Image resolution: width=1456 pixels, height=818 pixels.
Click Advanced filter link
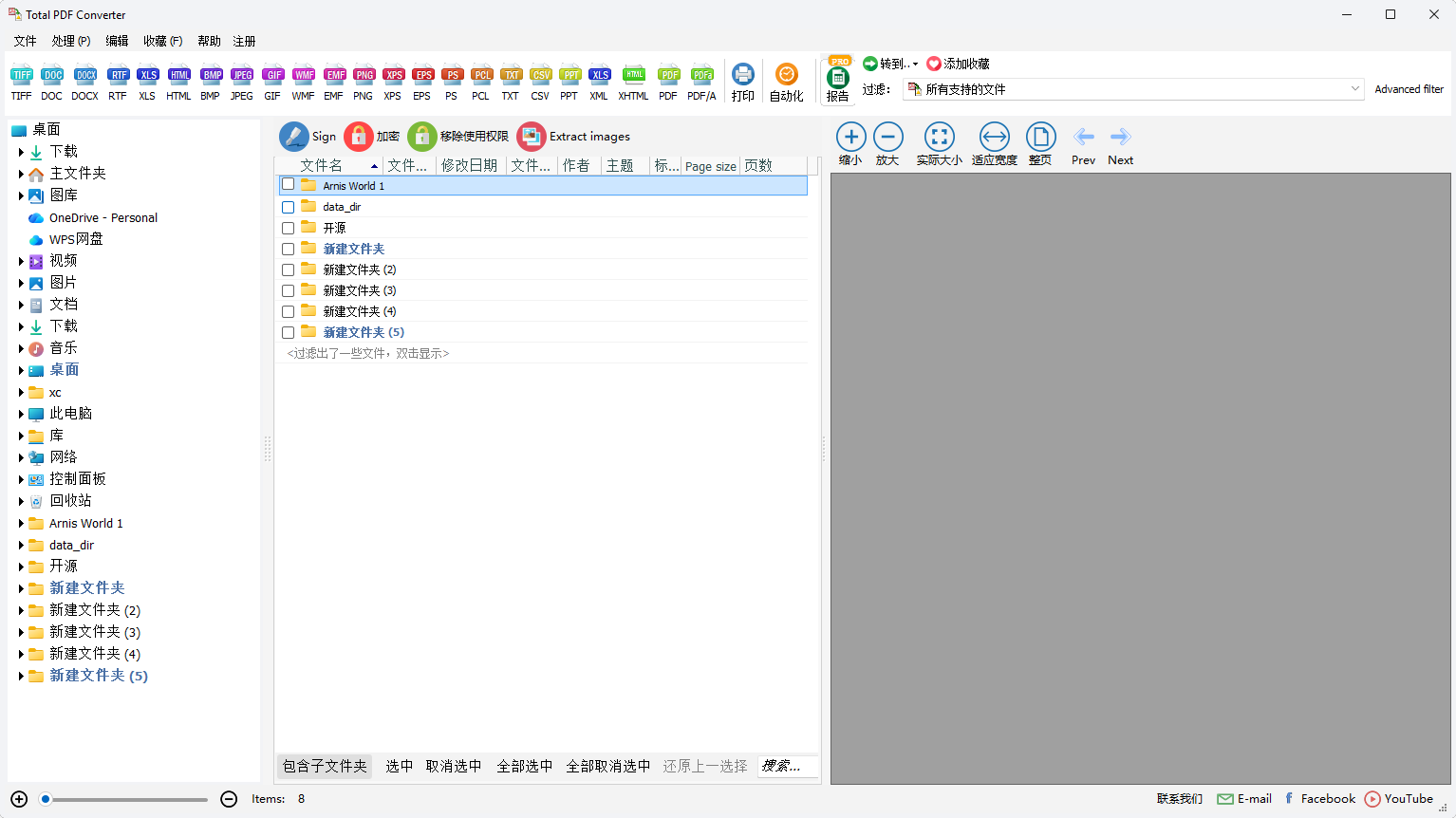(1409, 89)
